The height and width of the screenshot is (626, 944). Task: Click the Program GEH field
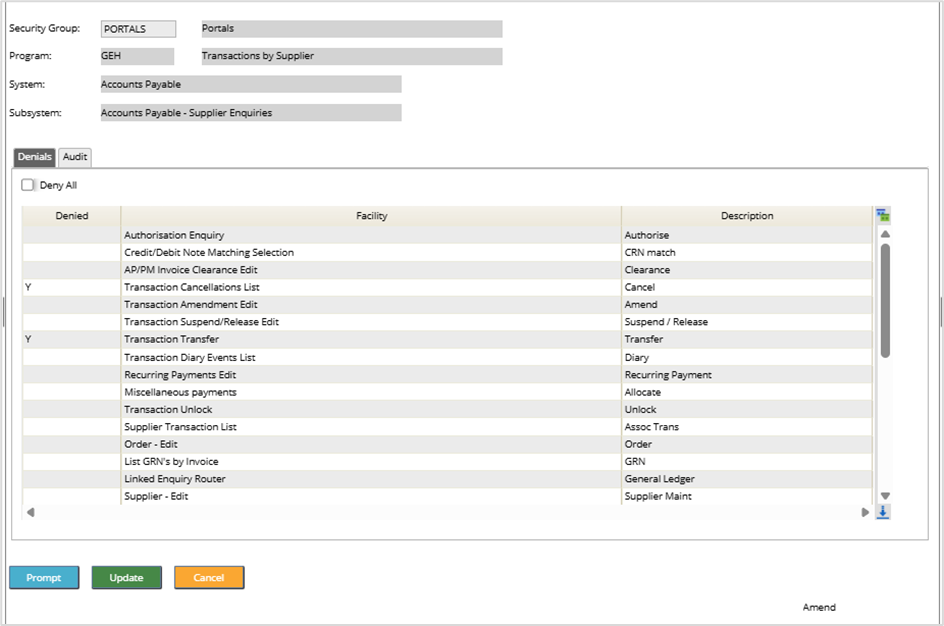click(137, 56)
